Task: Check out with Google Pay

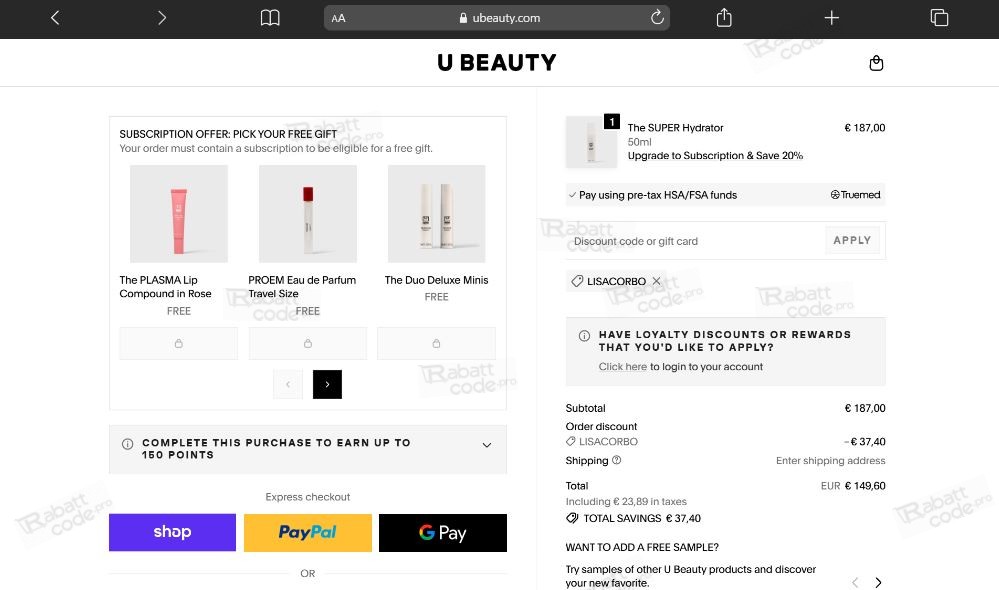Action: pos(443,533)
